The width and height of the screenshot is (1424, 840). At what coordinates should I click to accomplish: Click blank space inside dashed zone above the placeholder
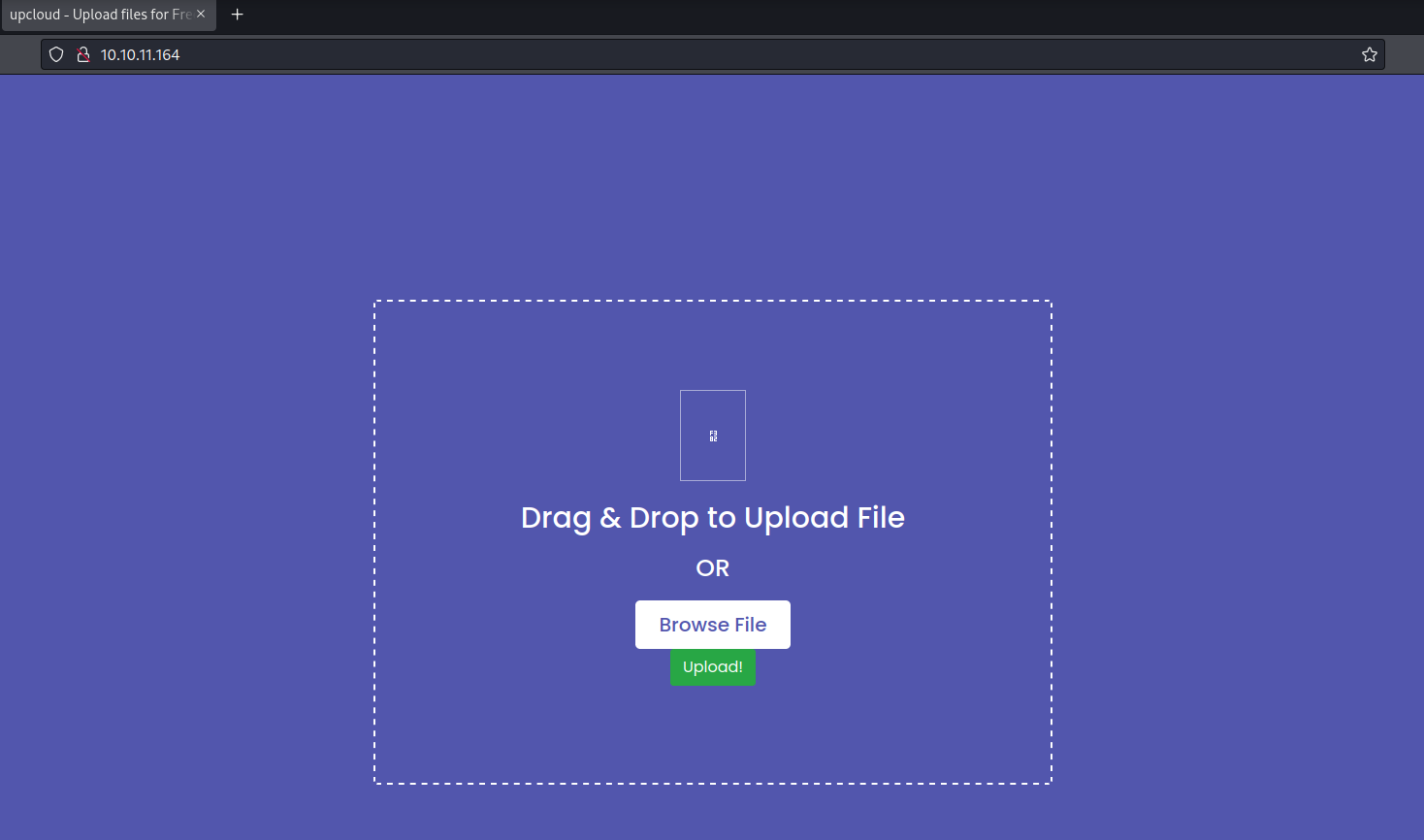(713, 345)
